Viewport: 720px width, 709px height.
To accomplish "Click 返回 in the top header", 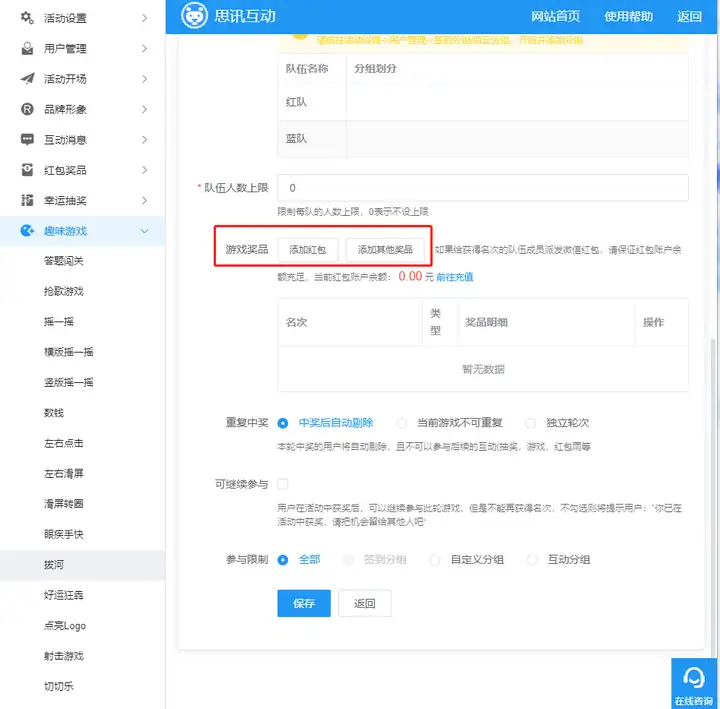I will click(x=689, y=17).
